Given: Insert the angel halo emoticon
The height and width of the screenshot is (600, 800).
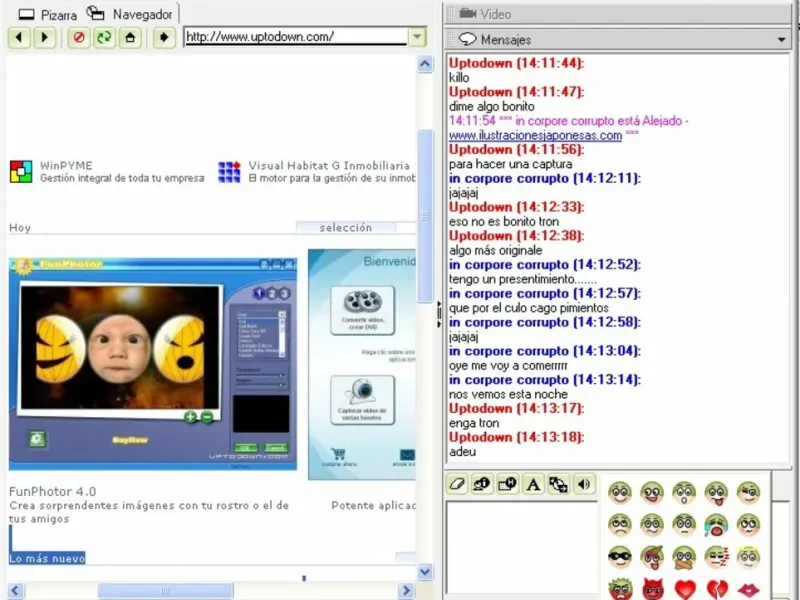Looking at the screenshot, I should (x=748, y=557).
